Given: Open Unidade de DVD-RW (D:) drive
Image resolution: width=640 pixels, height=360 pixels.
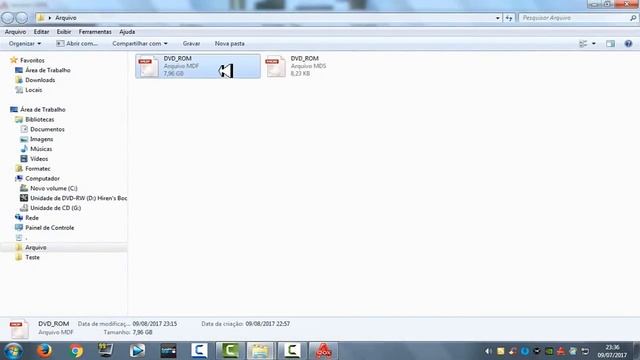Looking at the screenshot, I should pyautogui.click(x=73, y=198).
